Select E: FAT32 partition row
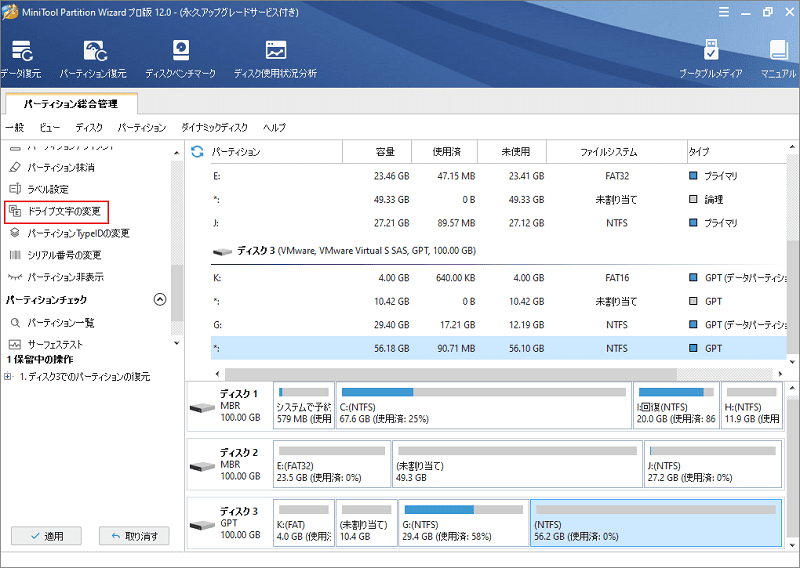The image size is (800, 568). point(498,176)
